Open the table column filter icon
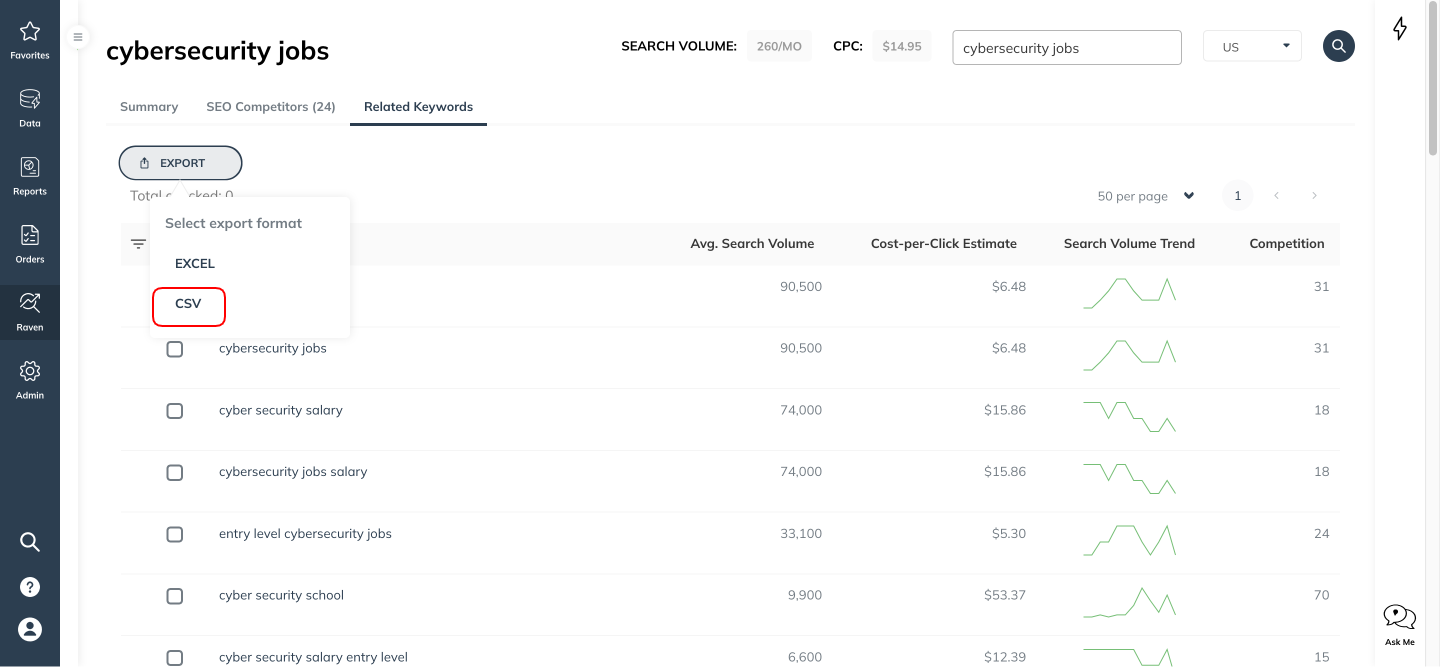This screenshot has width=1440, height=667. 139,244
